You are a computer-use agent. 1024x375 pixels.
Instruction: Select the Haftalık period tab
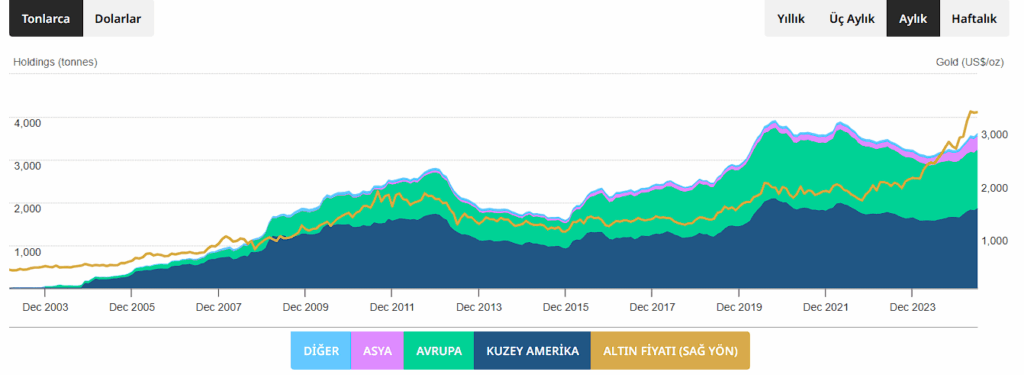[x=974, y=19]
